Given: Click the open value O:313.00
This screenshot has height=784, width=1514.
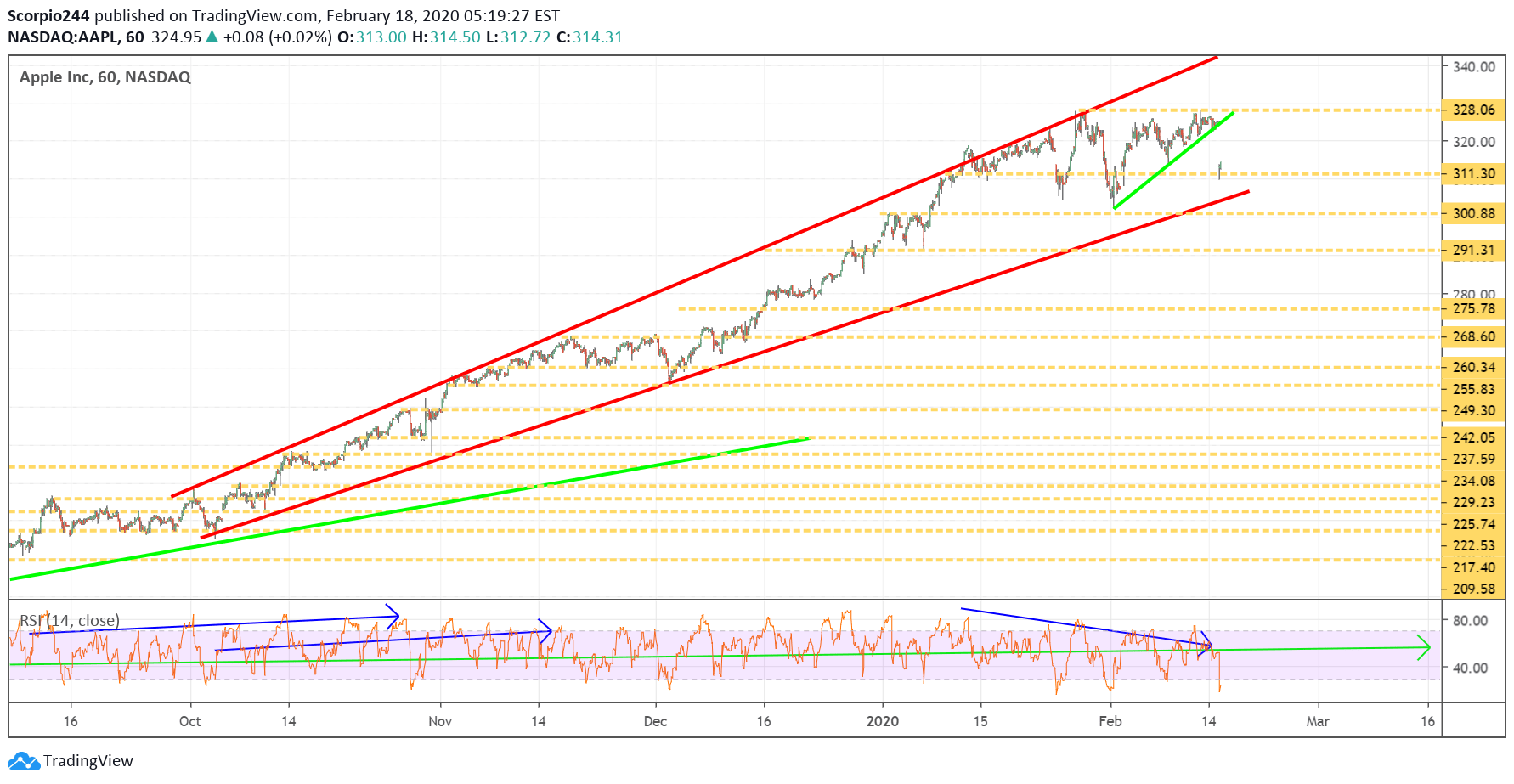Looking at the screenshot, I should (372, 37).
